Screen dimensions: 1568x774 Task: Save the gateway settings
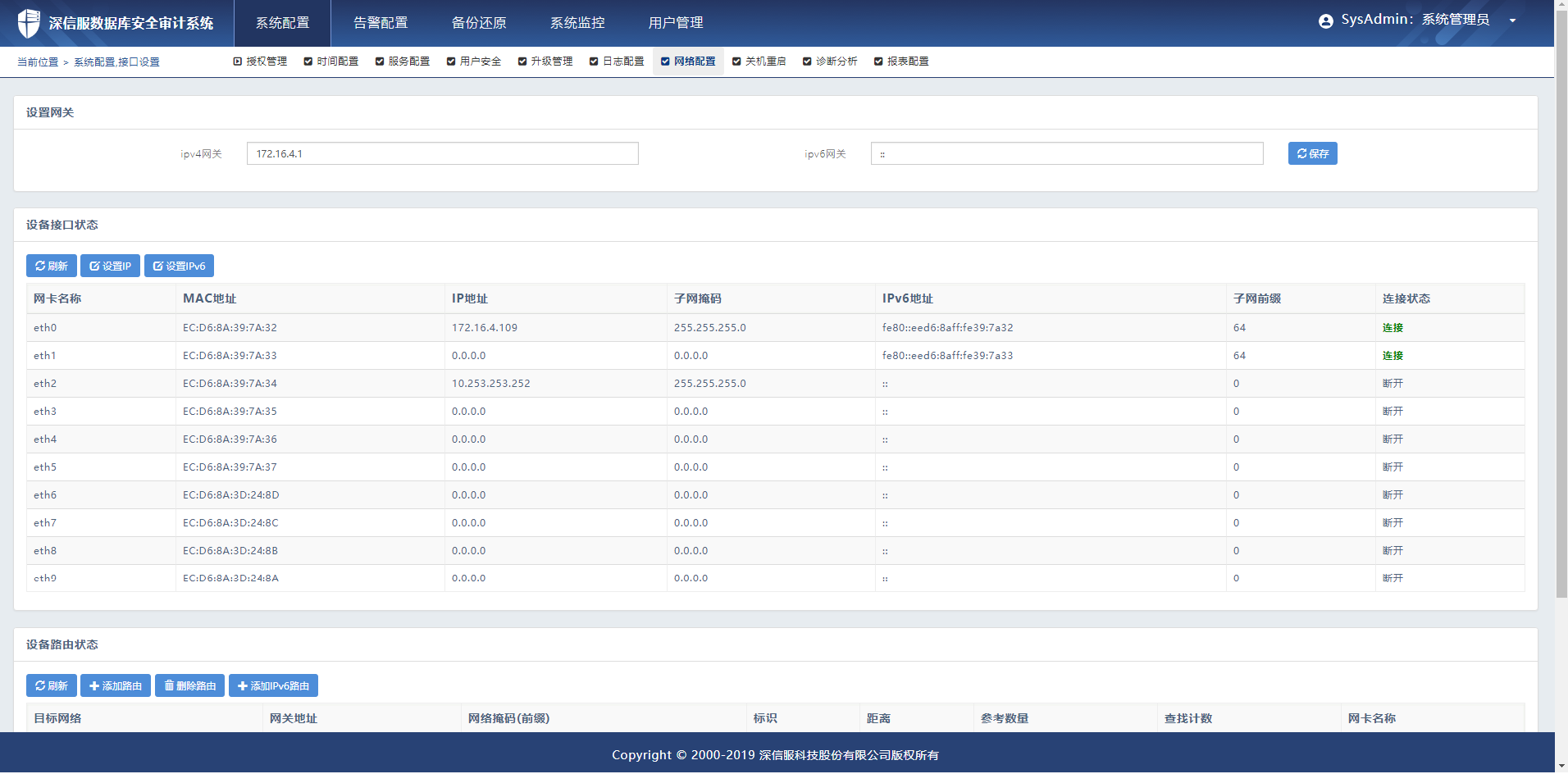point(1312,153)
